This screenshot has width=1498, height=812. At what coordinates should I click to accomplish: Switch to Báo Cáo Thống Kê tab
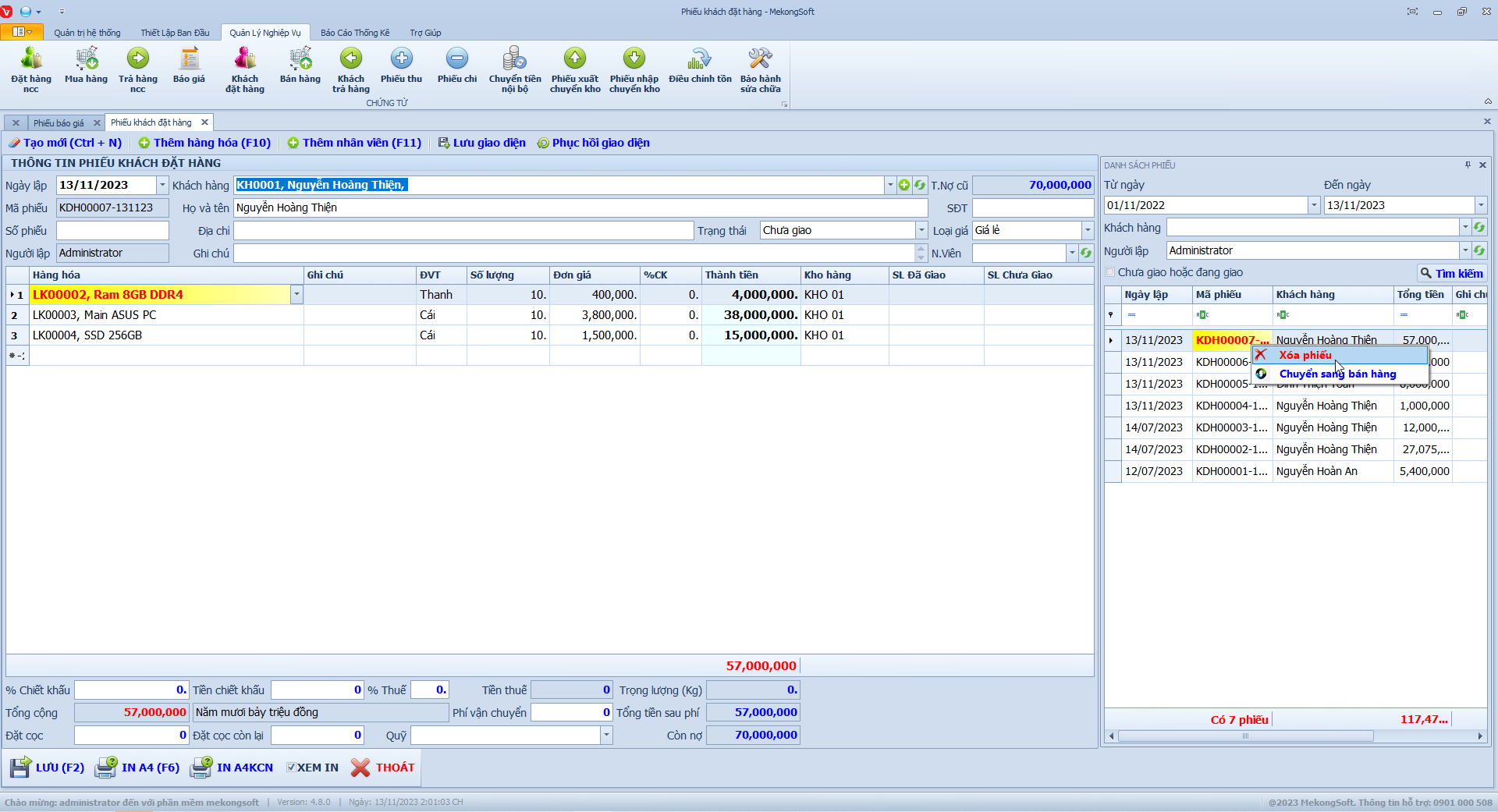point(355,33)
